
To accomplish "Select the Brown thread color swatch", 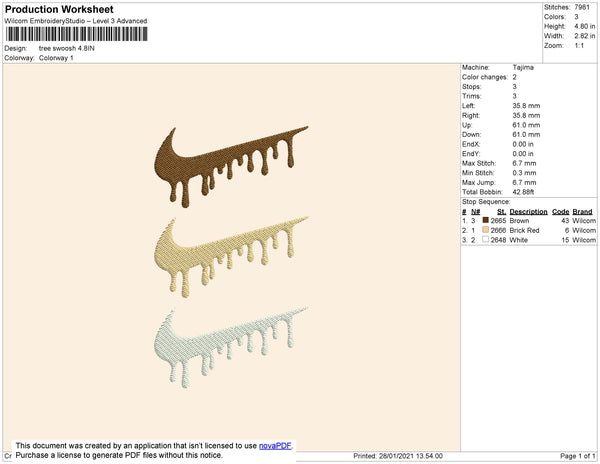I will pos(486,220).
